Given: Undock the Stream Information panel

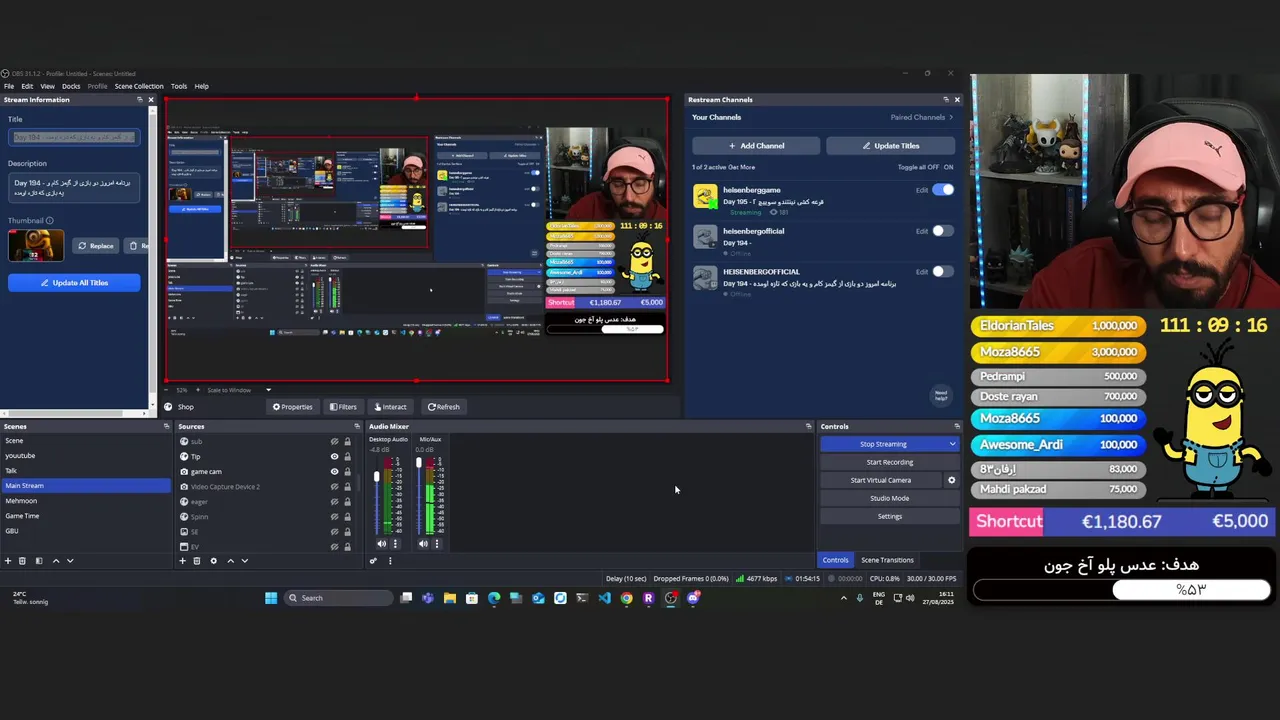Looking at the screenshot, I should [x=140, y=99].
